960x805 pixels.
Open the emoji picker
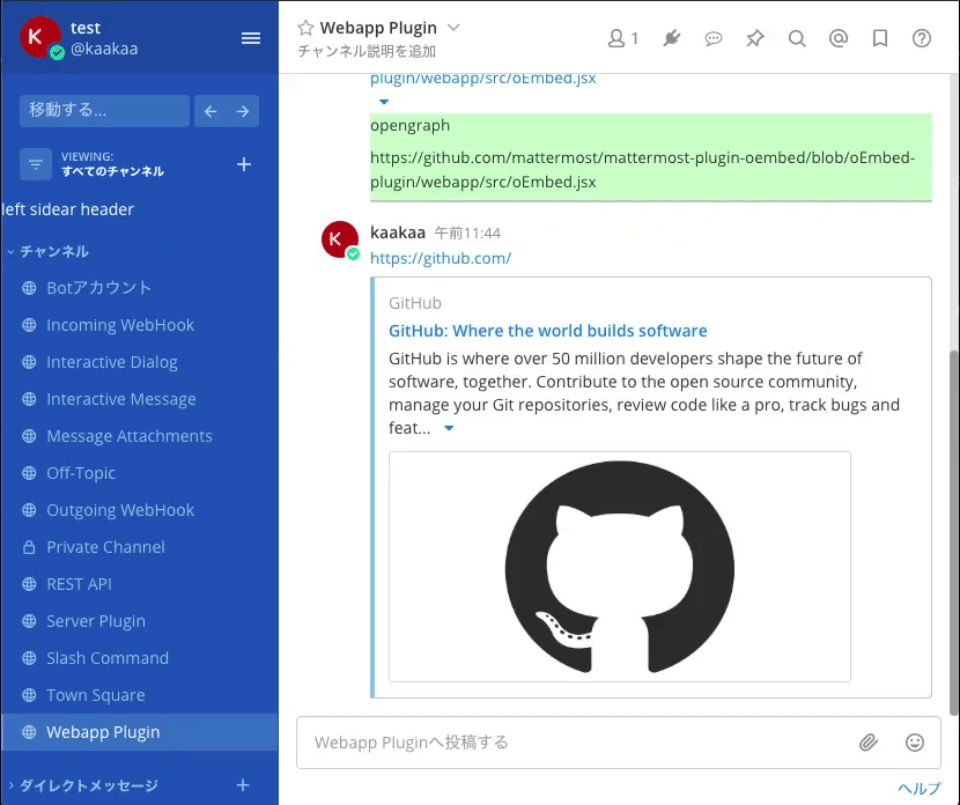pos(915,743)
